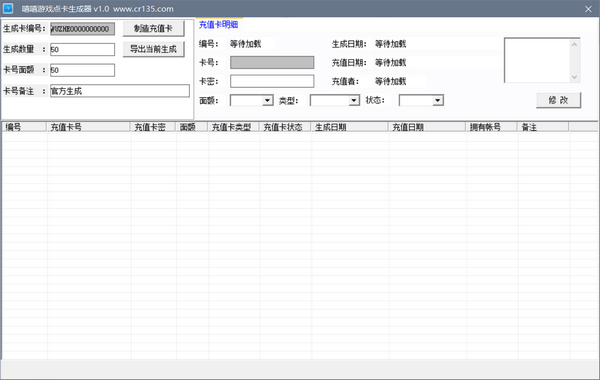600x380 pixels.
Task: Focus the 生成数量 input field
Action: 82,49
